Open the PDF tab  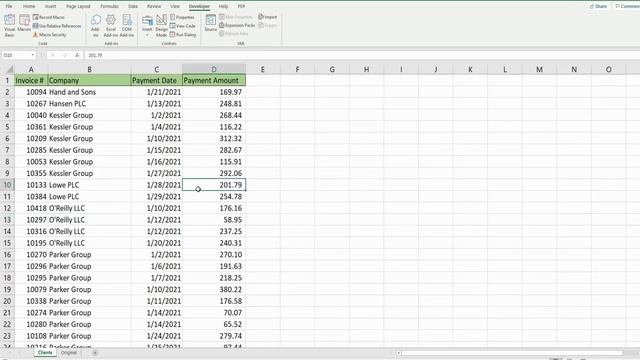tap(242, 6)
